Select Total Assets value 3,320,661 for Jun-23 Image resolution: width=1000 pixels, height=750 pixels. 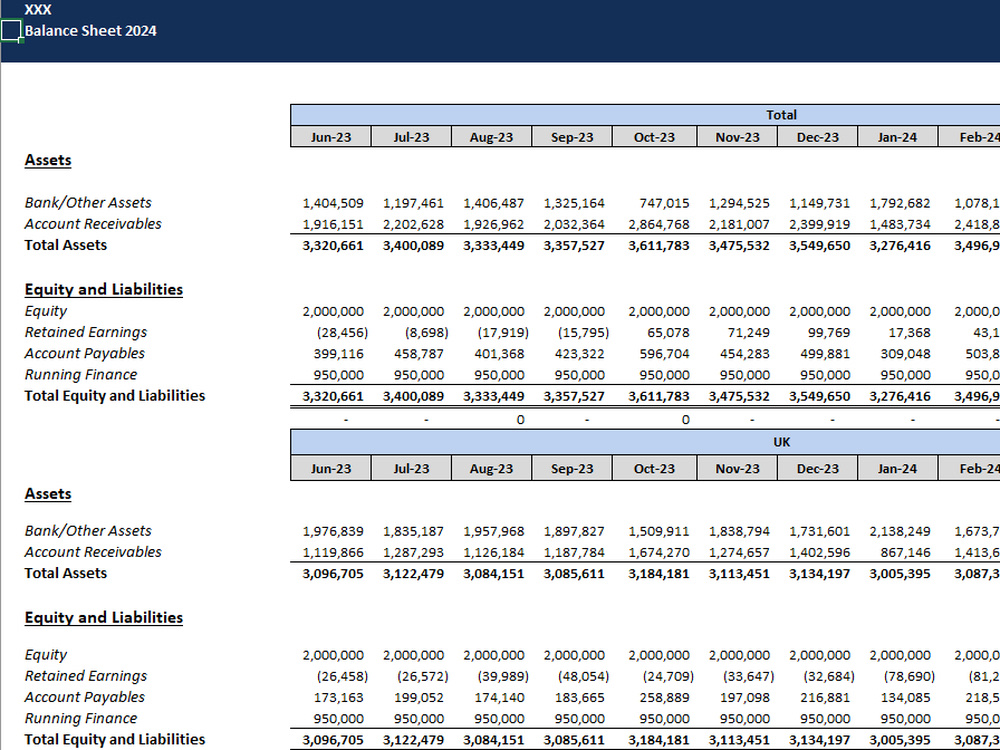(333, 245)
